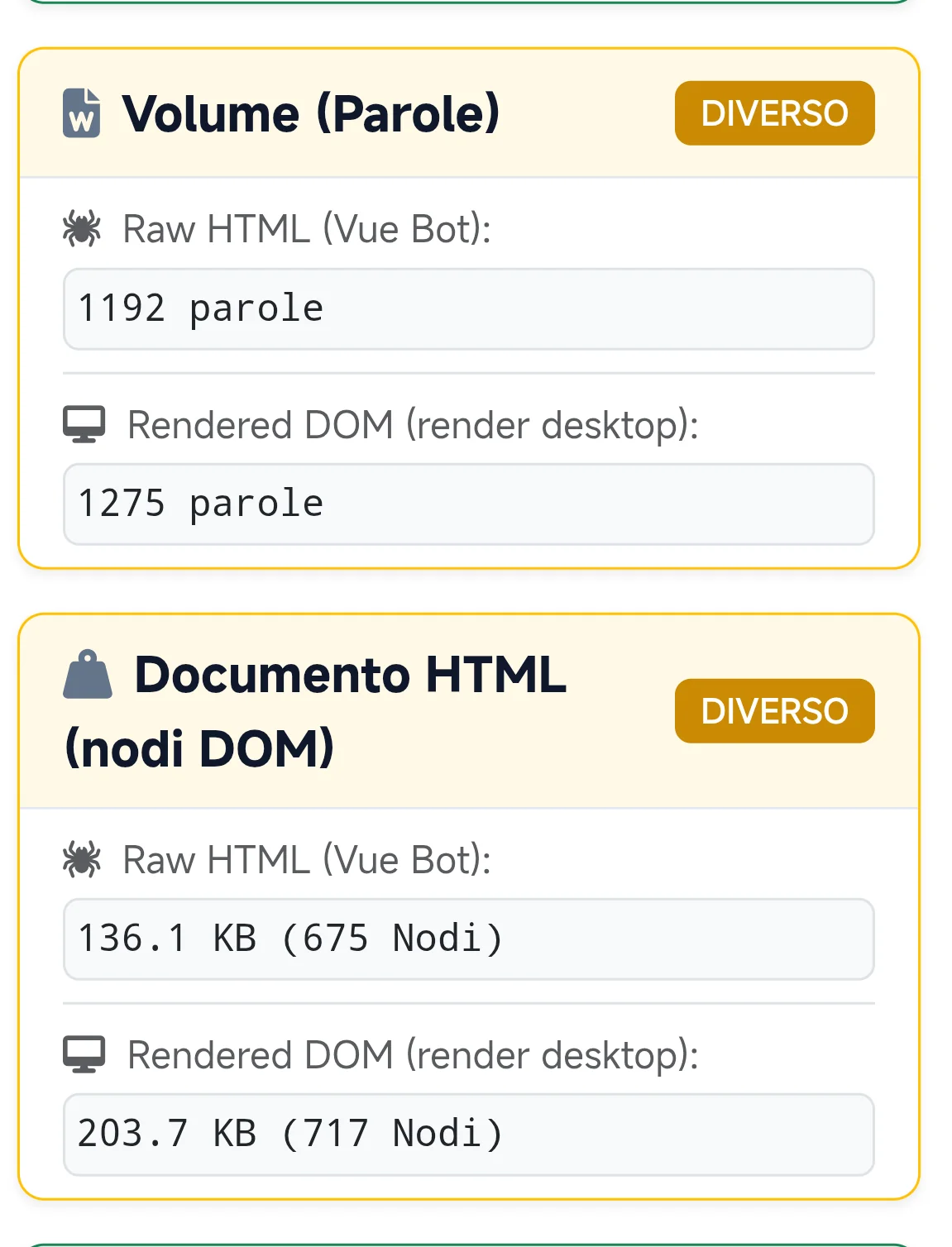
Task: Click the DIVERSO badge on Volume (Parole)
Action: (775, 113)
